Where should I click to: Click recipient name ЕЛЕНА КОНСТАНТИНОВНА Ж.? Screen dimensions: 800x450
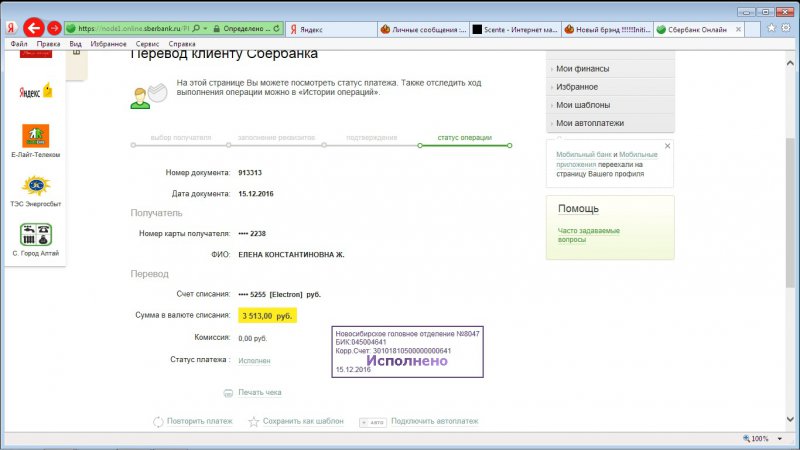tap(291, 255)
